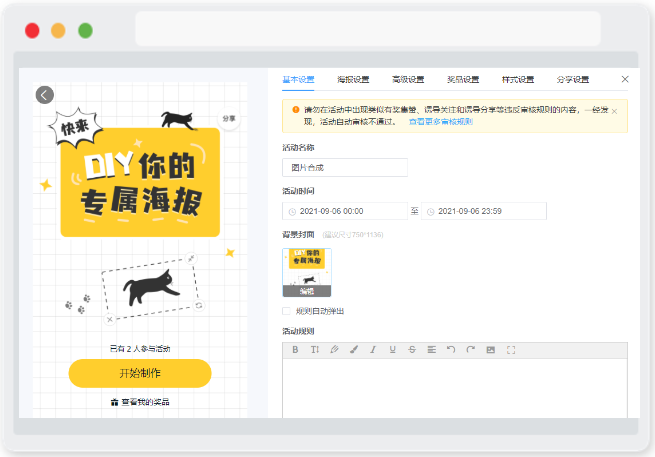Close the settings panel
The height and width of the screenshot is (457, 655).
coord(625,79)
